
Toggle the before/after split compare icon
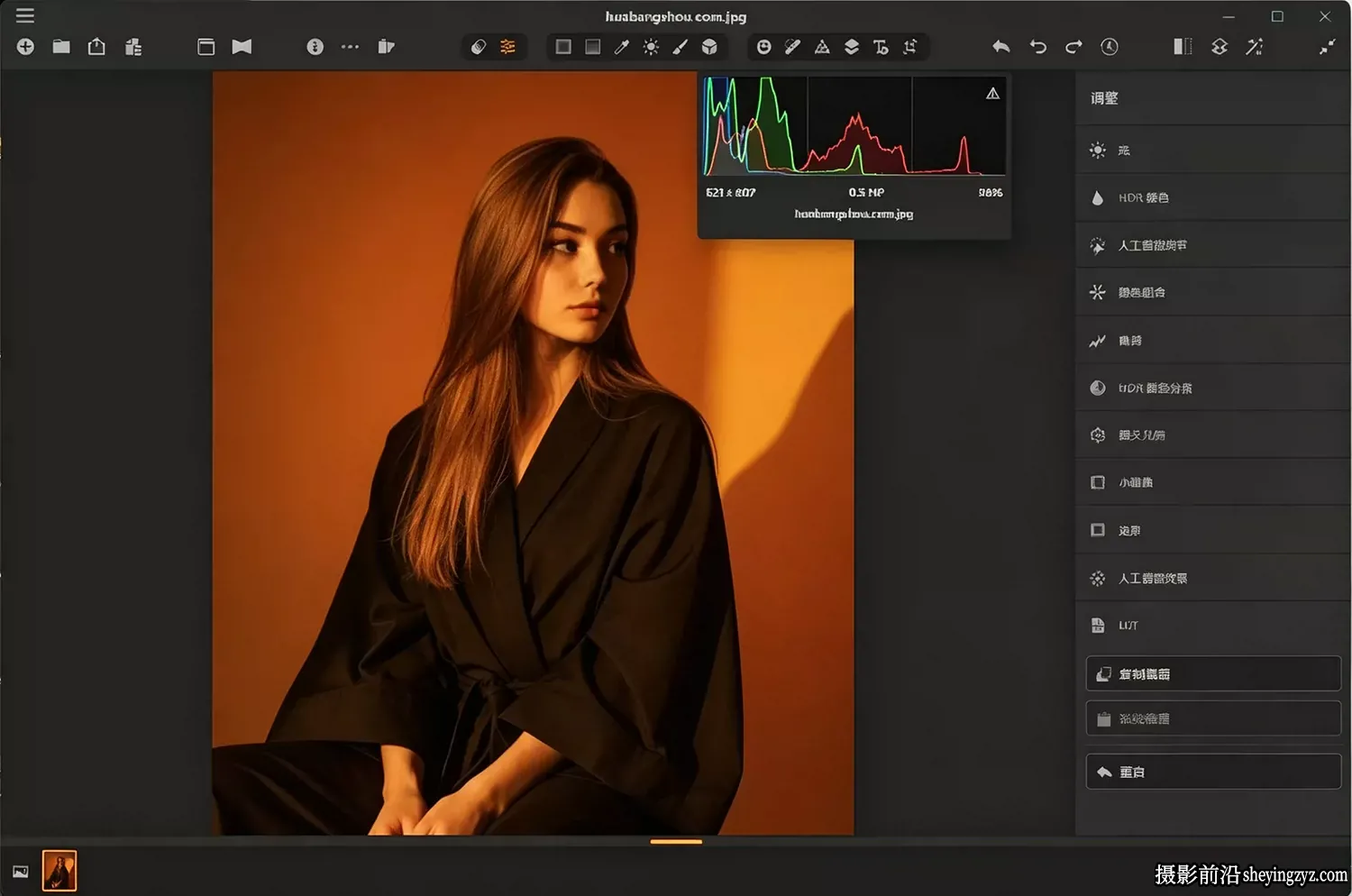click(x=1183, y=47)
